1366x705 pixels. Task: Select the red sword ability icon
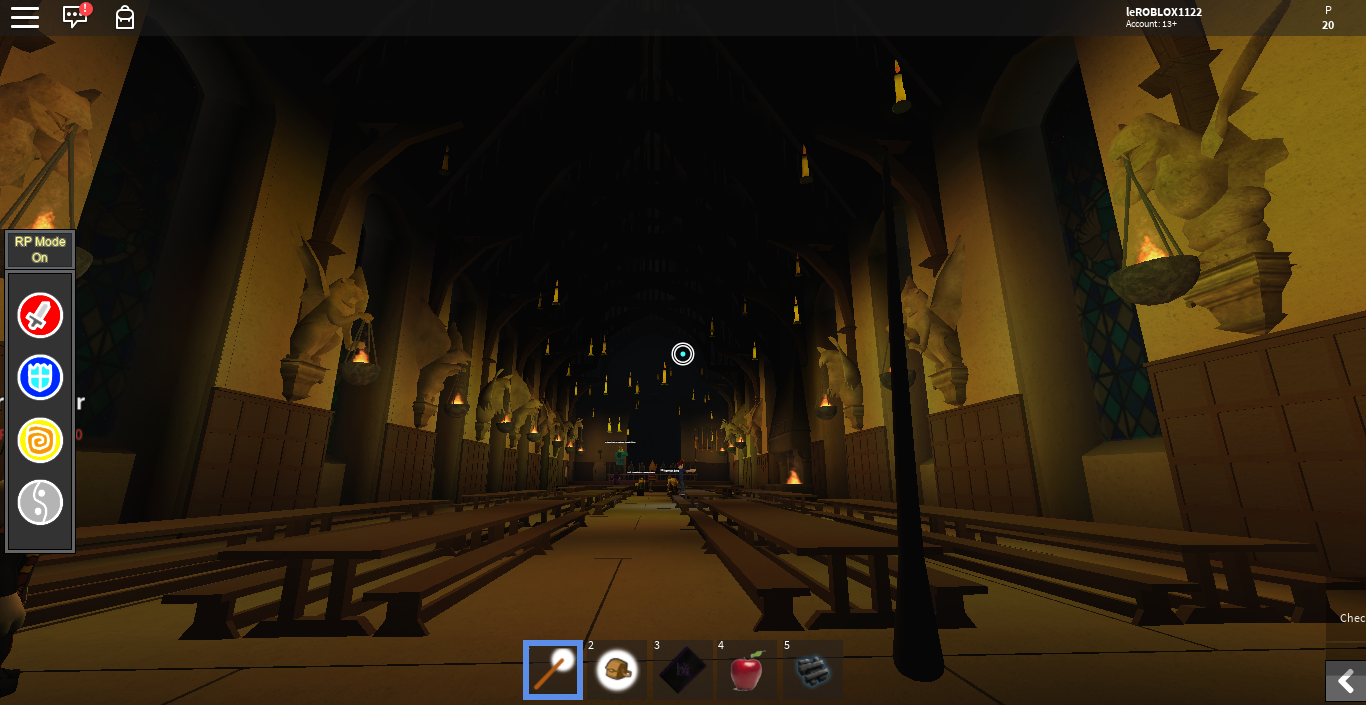click(40, 316)
